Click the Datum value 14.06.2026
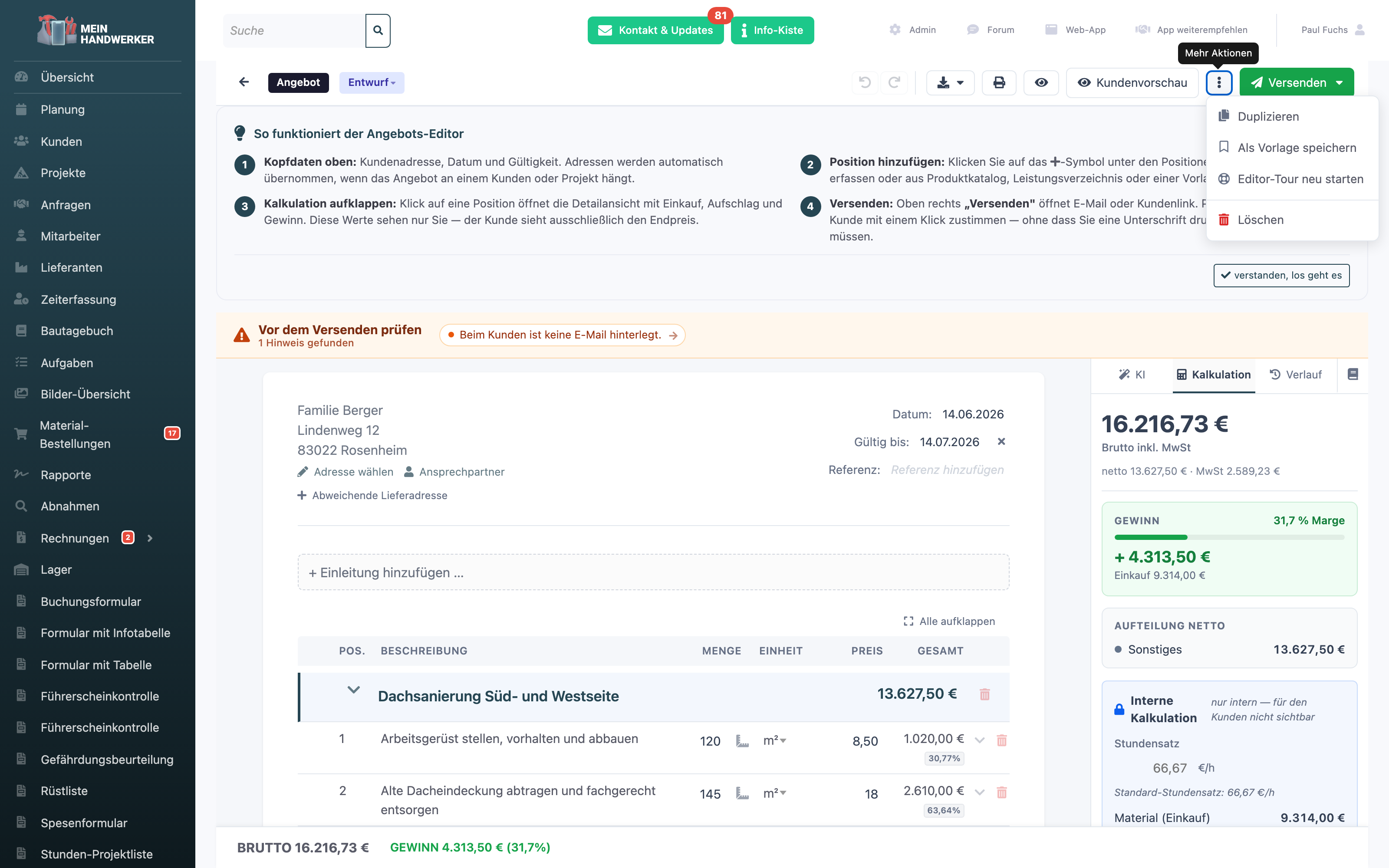This screenshot has height=868, width=1389. click(x=973, y=414)
